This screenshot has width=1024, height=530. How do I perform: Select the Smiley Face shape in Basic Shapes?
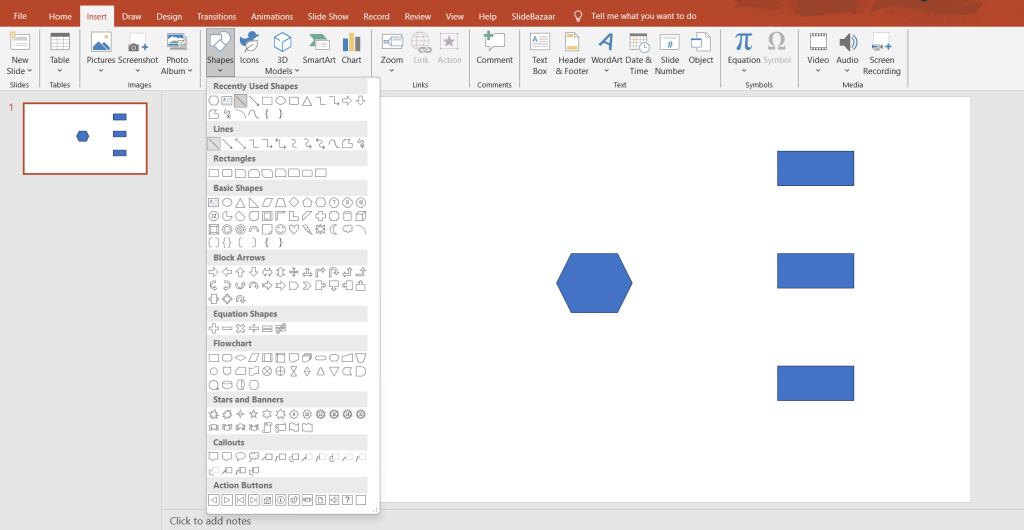coord(281,229)
